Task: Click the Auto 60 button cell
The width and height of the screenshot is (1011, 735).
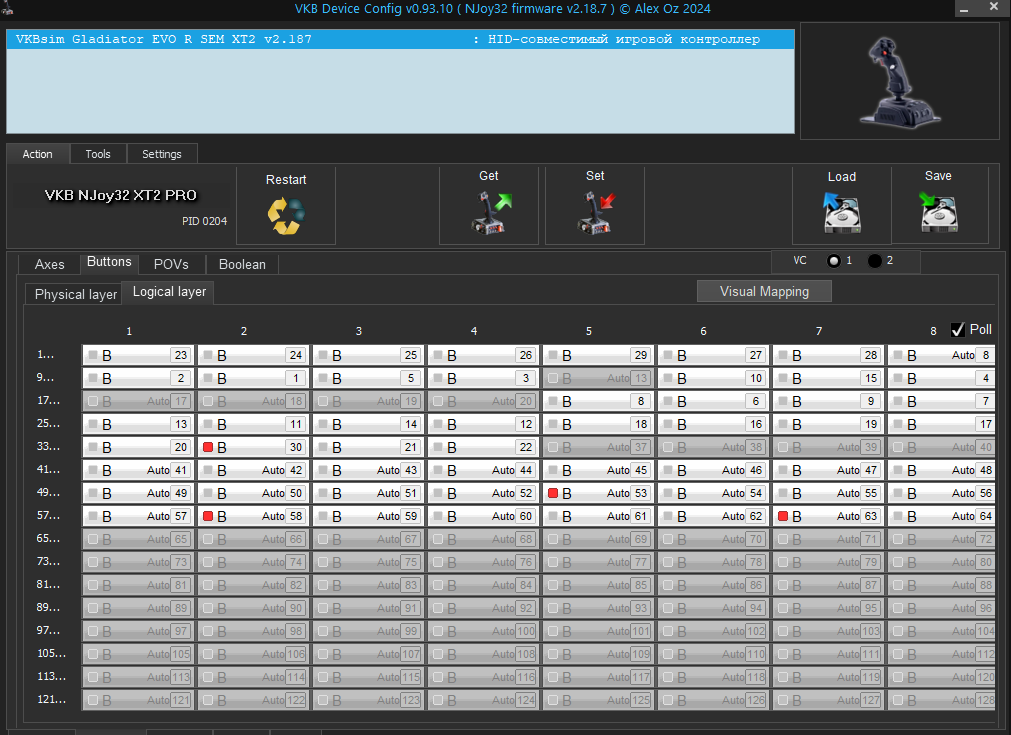Action: 484,516
